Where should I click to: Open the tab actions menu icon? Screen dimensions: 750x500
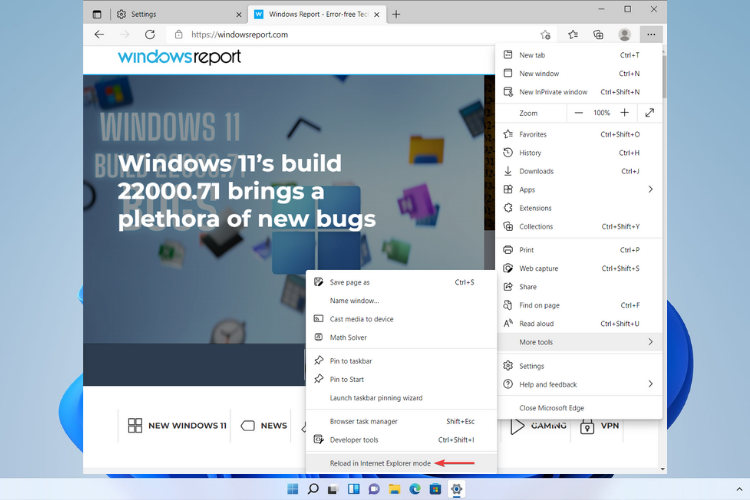97,14
